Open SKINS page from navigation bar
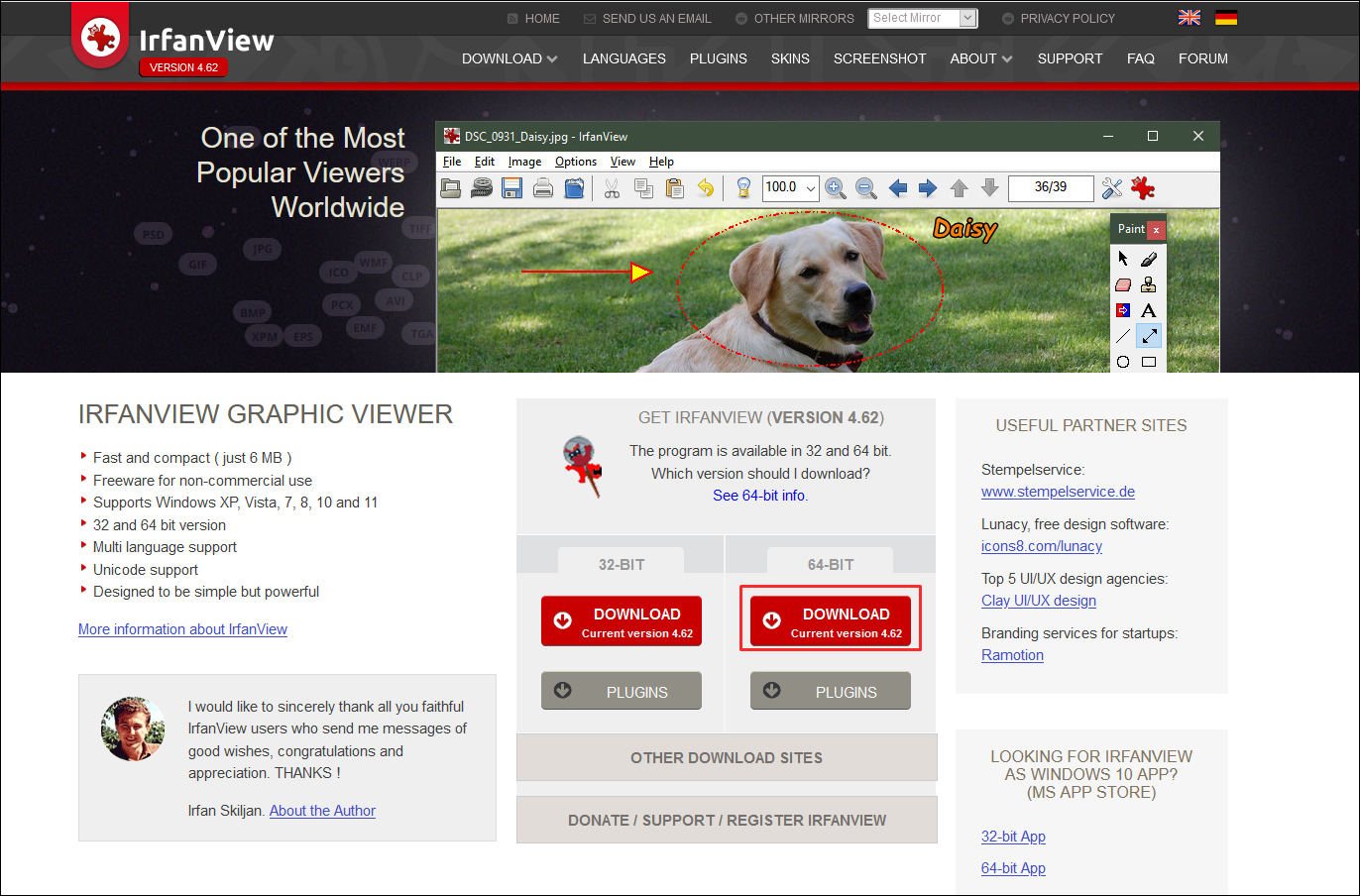Screen dimensions: 1360x896 point(790,58)
